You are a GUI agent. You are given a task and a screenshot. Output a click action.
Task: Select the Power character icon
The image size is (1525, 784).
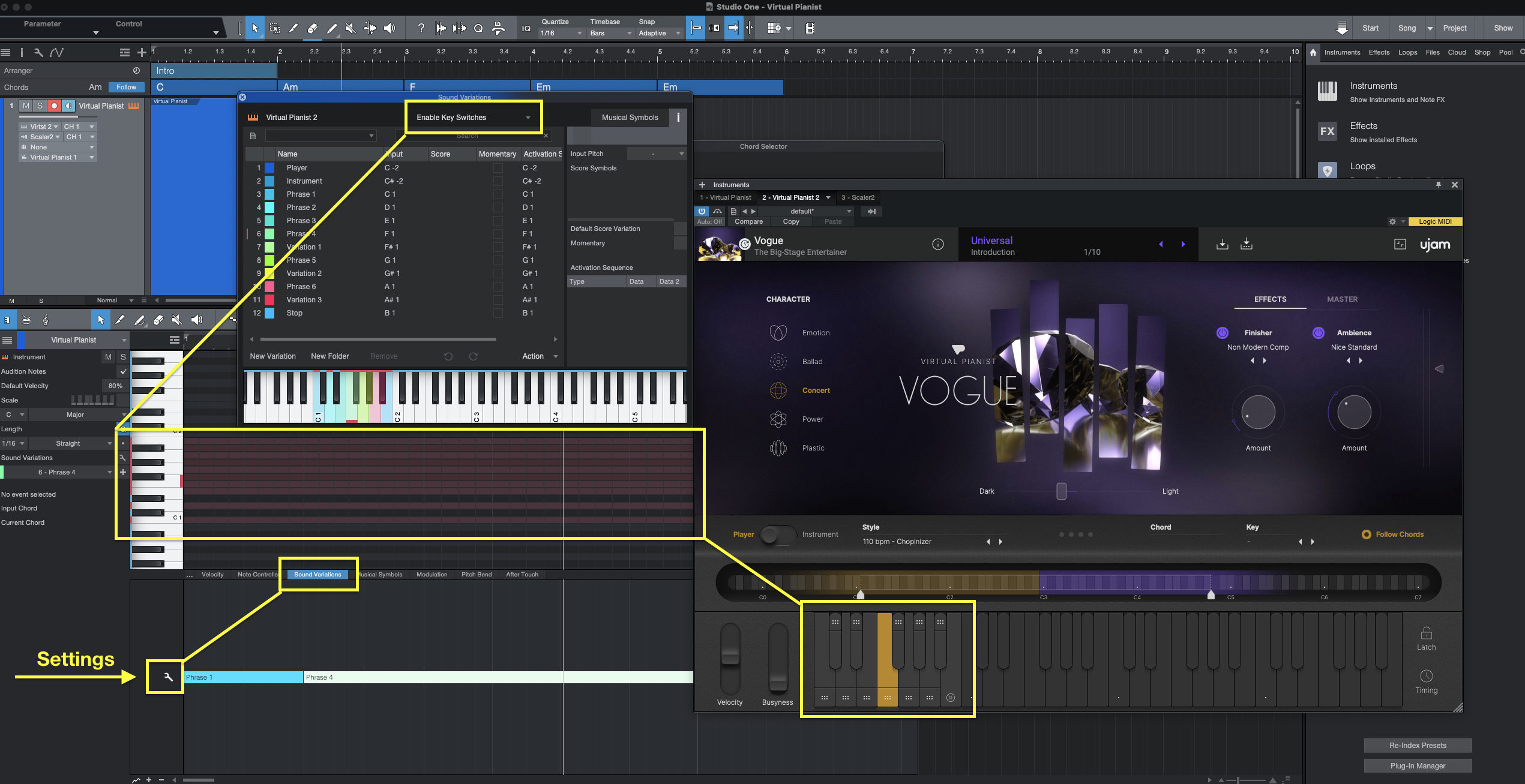pos(778,419)
